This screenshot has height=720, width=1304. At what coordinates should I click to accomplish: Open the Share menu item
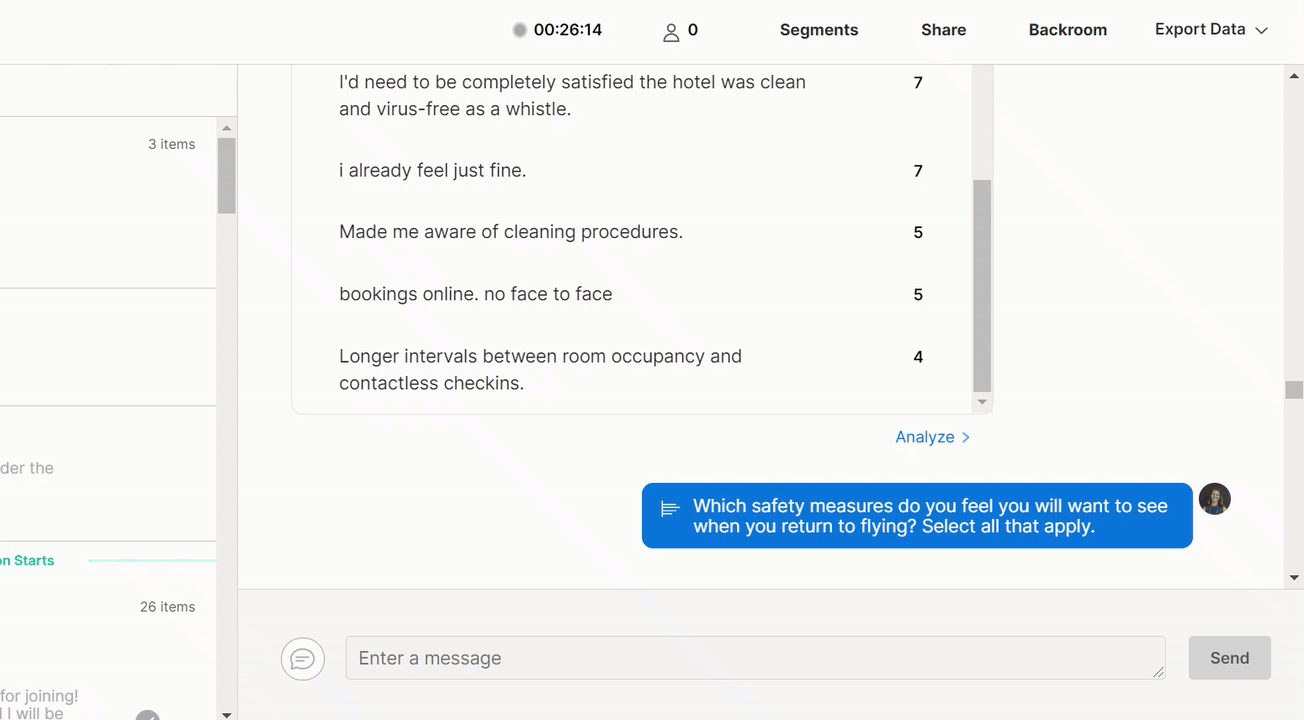pos(943,30)
